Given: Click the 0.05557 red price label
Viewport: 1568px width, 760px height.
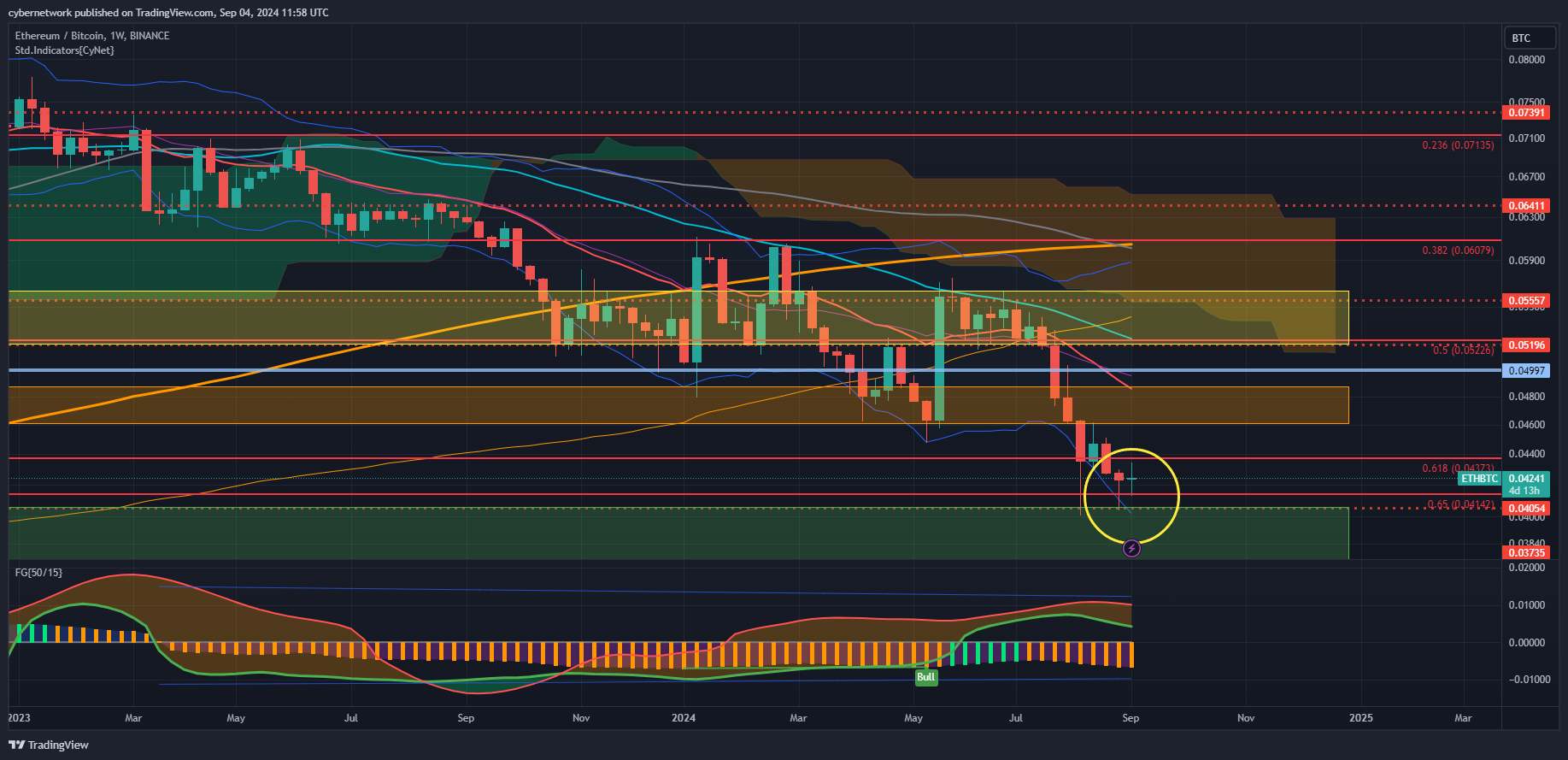Looking at the screenshot, I should click(1526, 301).
